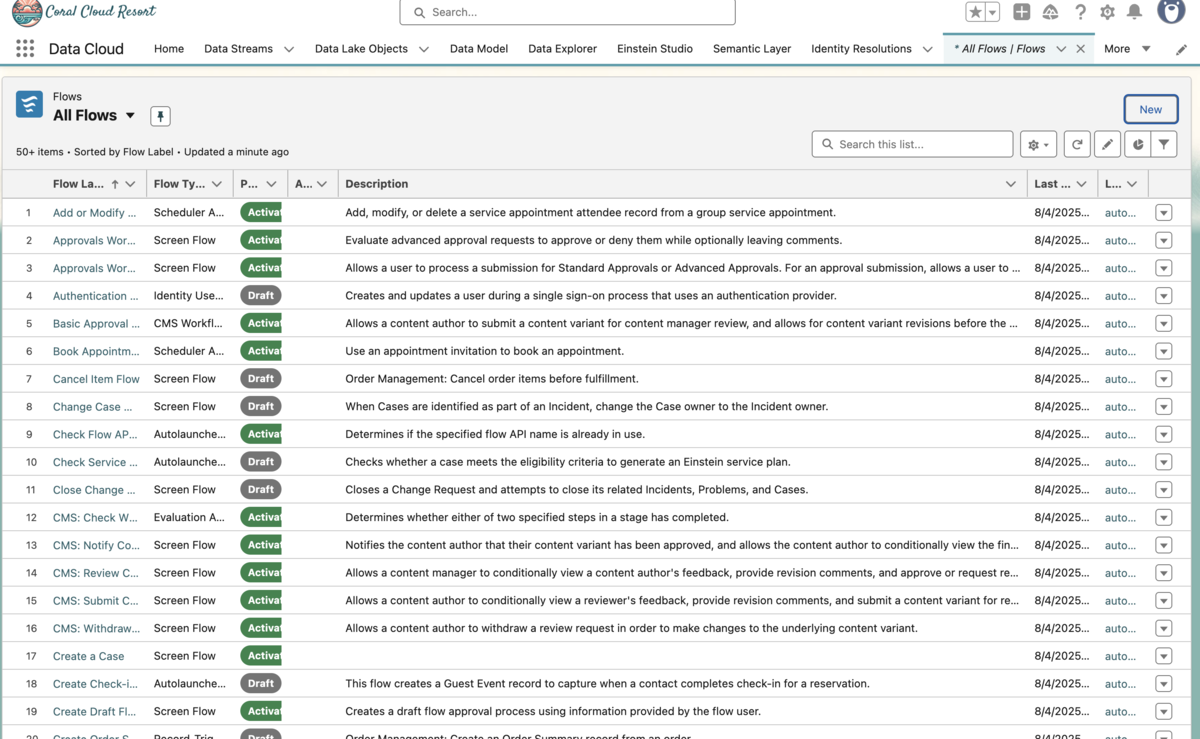Expand the Data Streams menu chevron
The width and height of the screenshot is (1200, 739).
click(289, 49)
